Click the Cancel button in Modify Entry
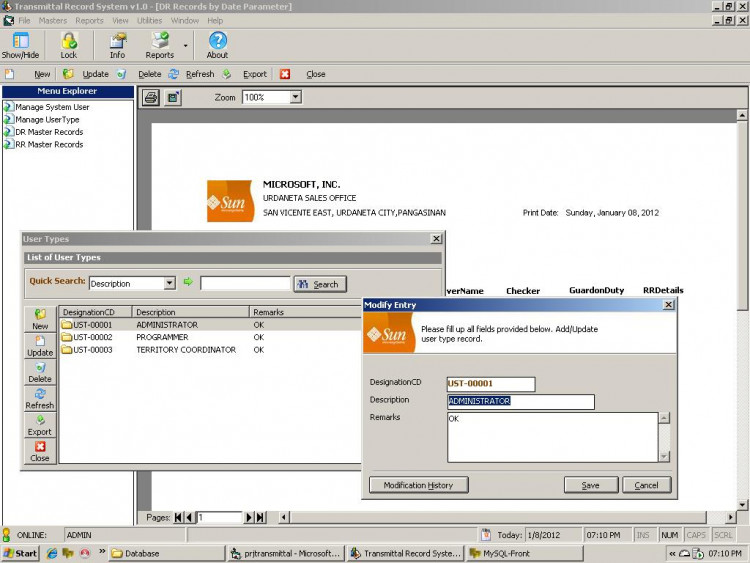 coord(647,485)
